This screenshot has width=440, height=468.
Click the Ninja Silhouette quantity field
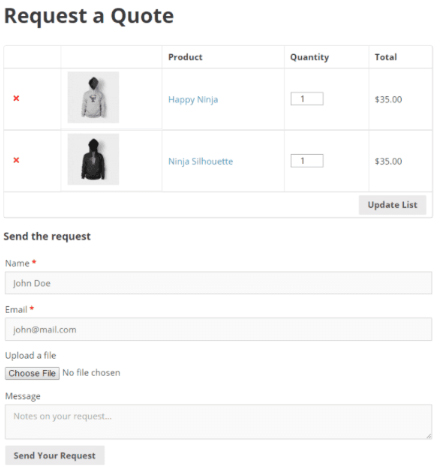pos(307,161)
